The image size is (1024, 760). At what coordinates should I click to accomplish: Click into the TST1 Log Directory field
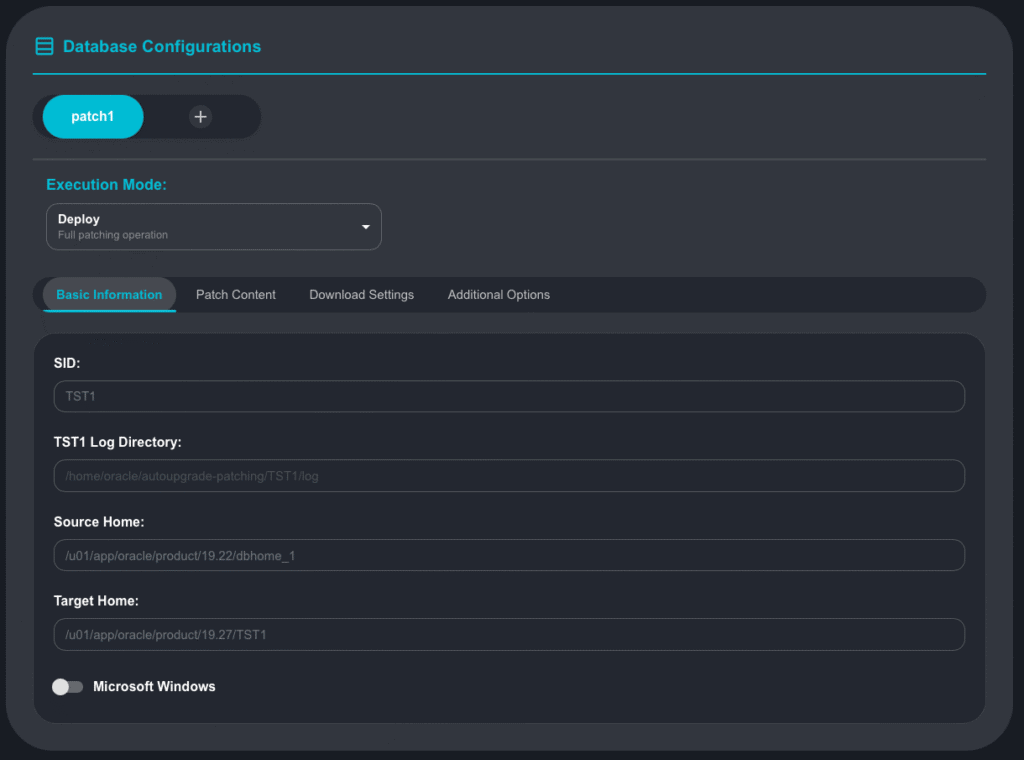click(x=509, y=476)
